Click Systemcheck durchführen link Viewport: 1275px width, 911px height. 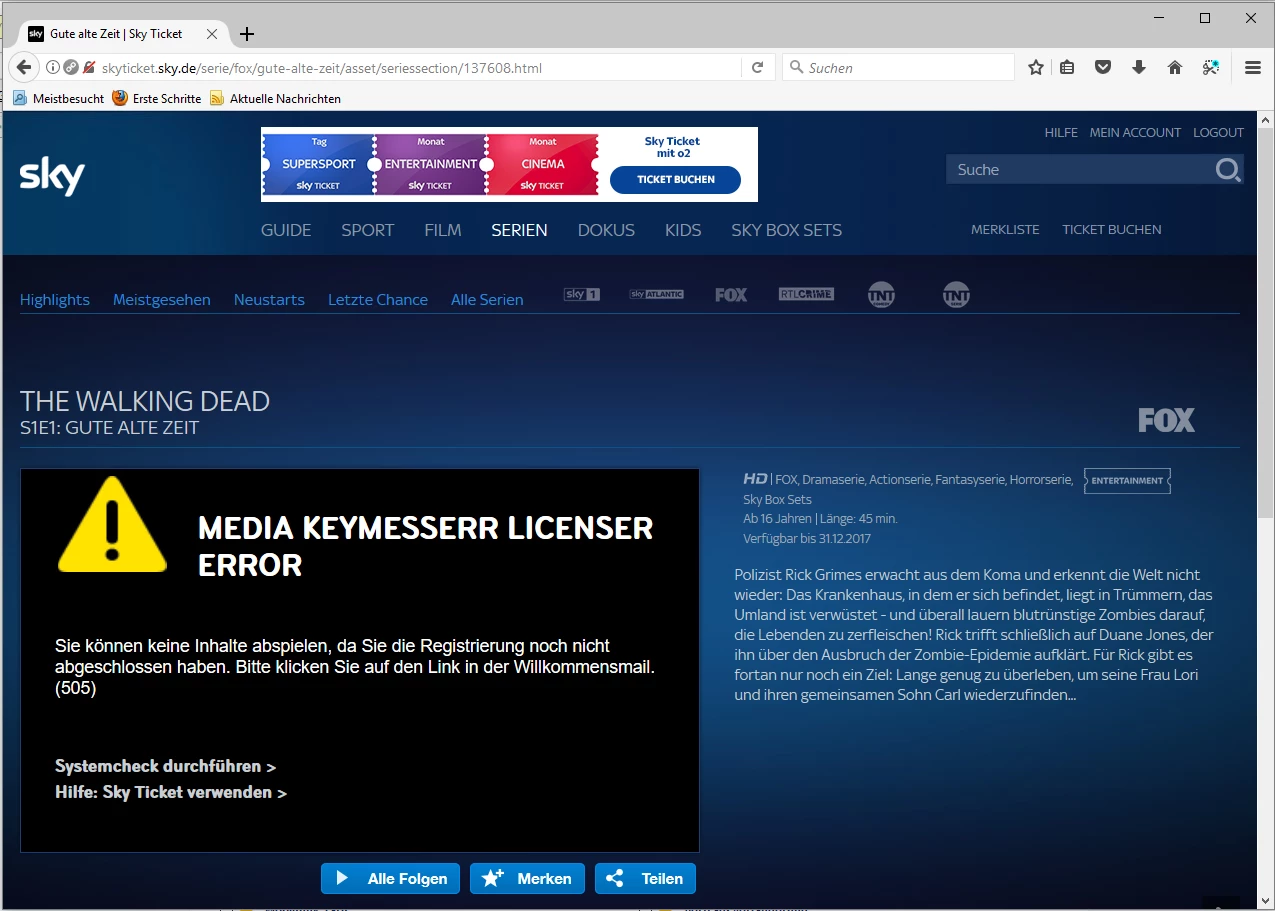(x=165, y=767)
